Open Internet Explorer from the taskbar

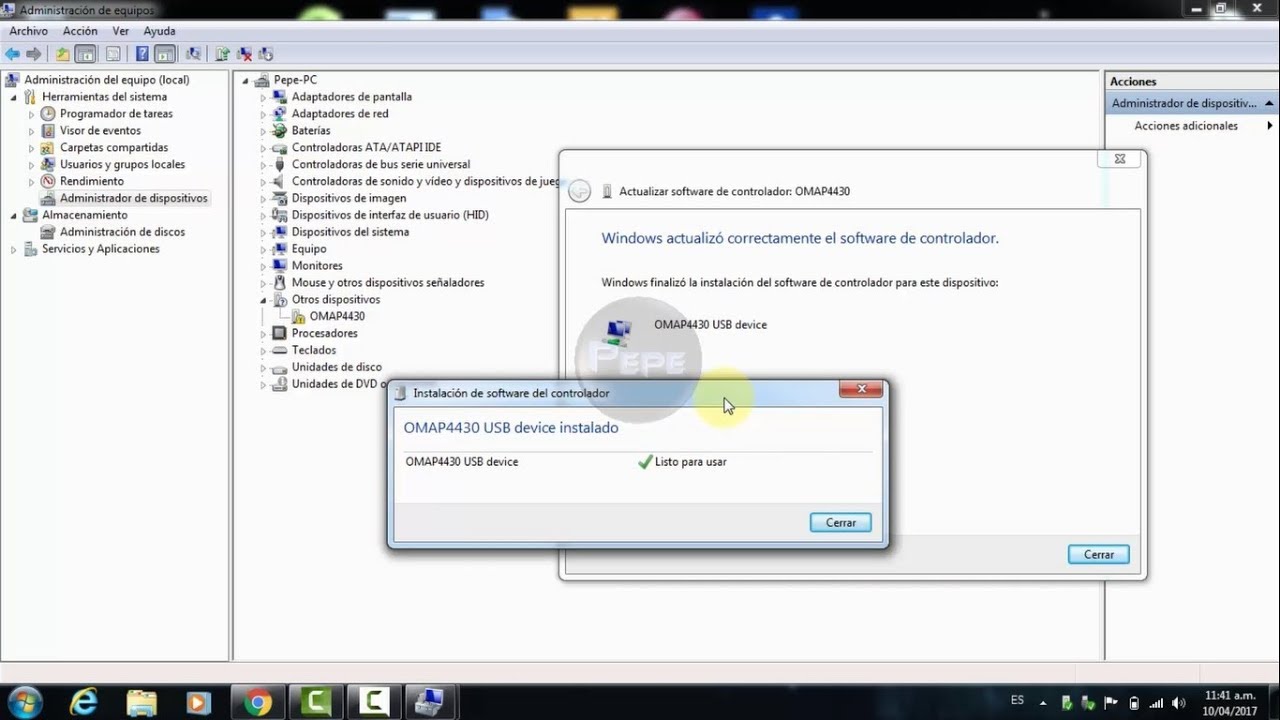tap(85, 703)
